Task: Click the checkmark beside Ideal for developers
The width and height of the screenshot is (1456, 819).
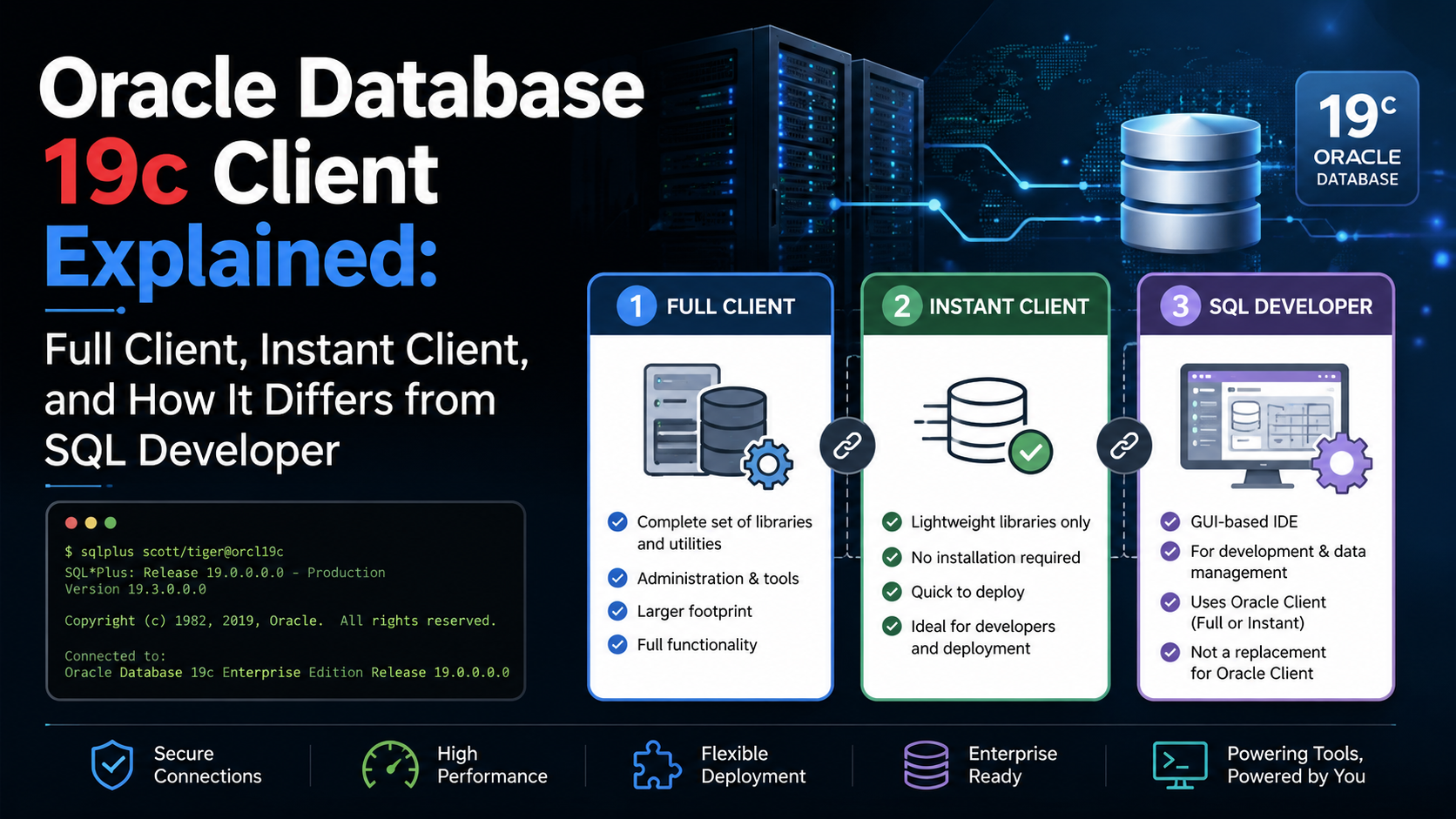Action: [892, 626]
